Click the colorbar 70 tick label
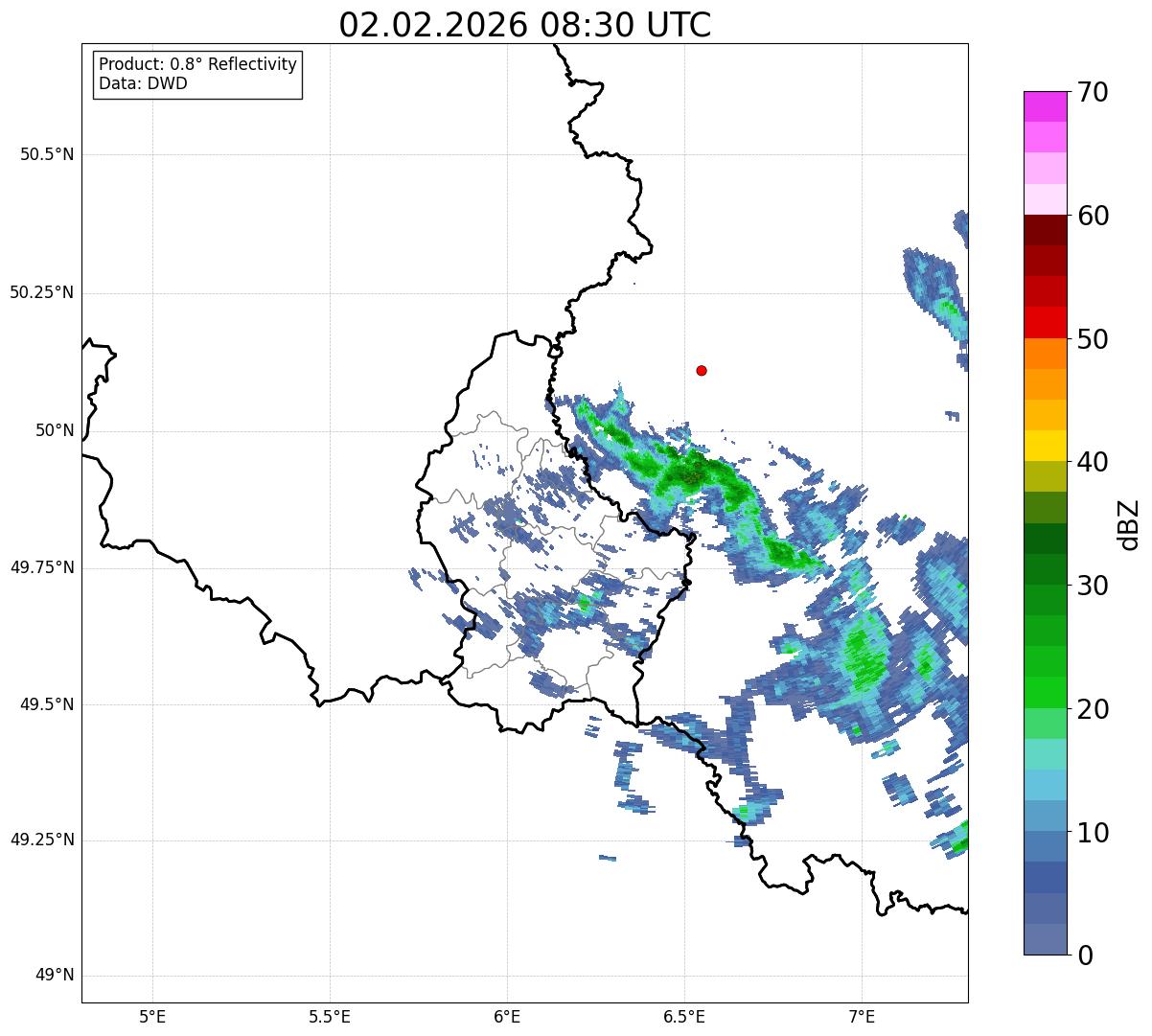Viewport: 1152px width, 1036px height. click(1092, 92)
